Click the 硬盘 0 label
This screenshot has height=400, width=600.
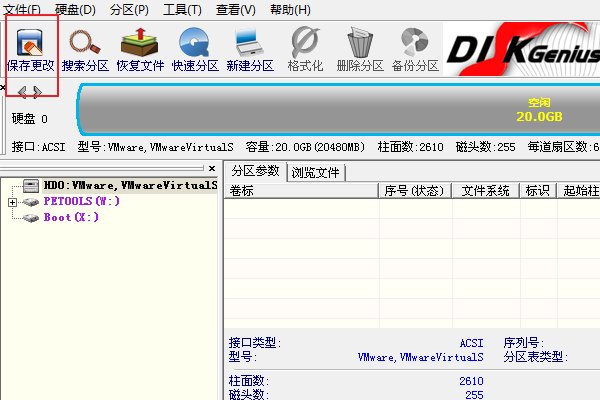29,119
